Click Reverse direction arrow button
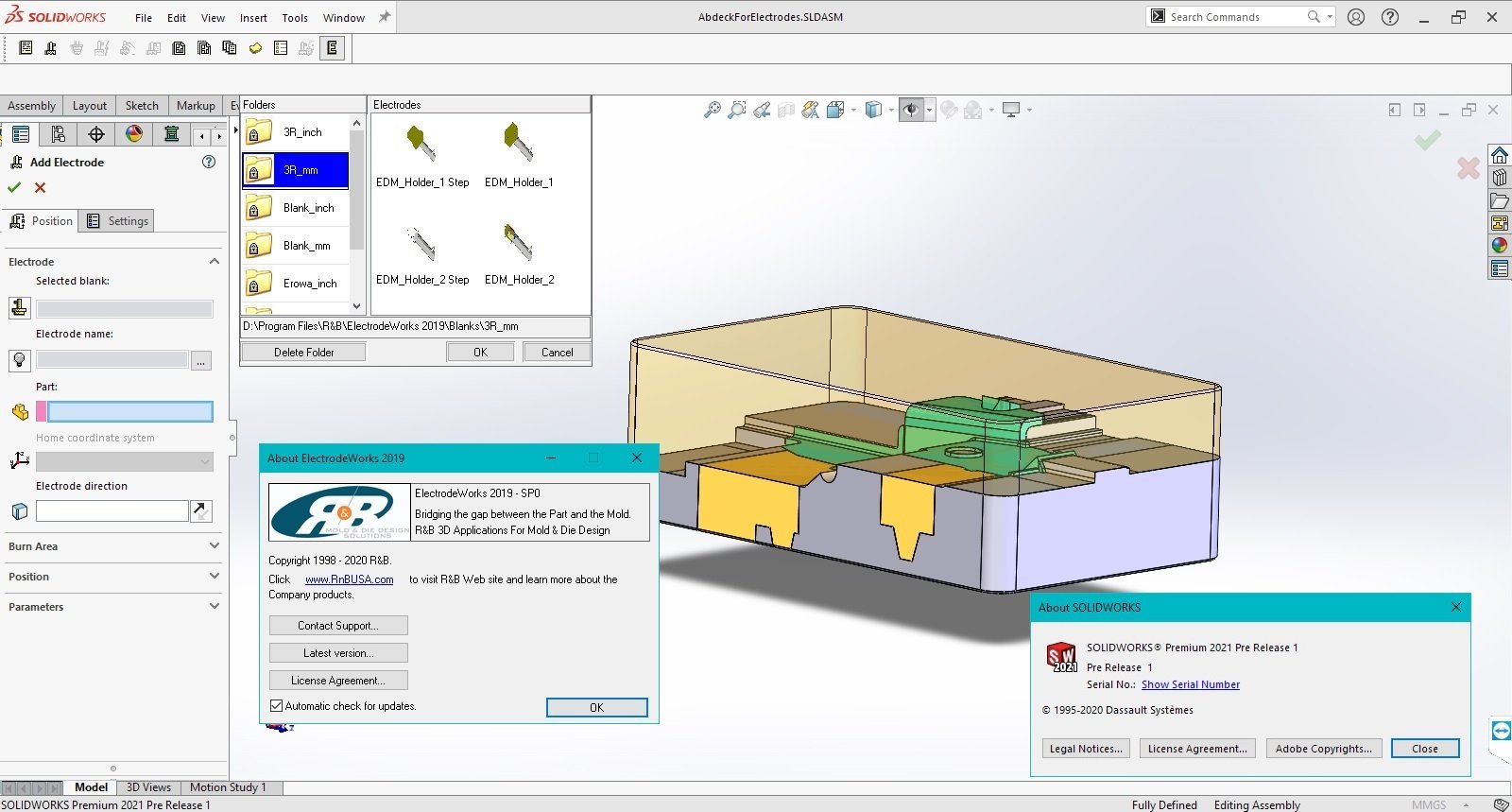Image resolution: width=1512 pixels, height=812 pixels. pos(201,511)
